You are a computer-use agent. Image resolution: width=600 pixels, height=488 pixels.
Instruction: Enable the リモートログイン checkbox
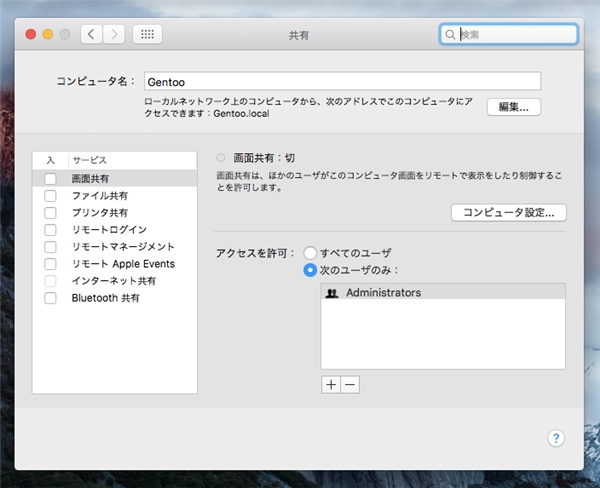click(x=50, y=230)
